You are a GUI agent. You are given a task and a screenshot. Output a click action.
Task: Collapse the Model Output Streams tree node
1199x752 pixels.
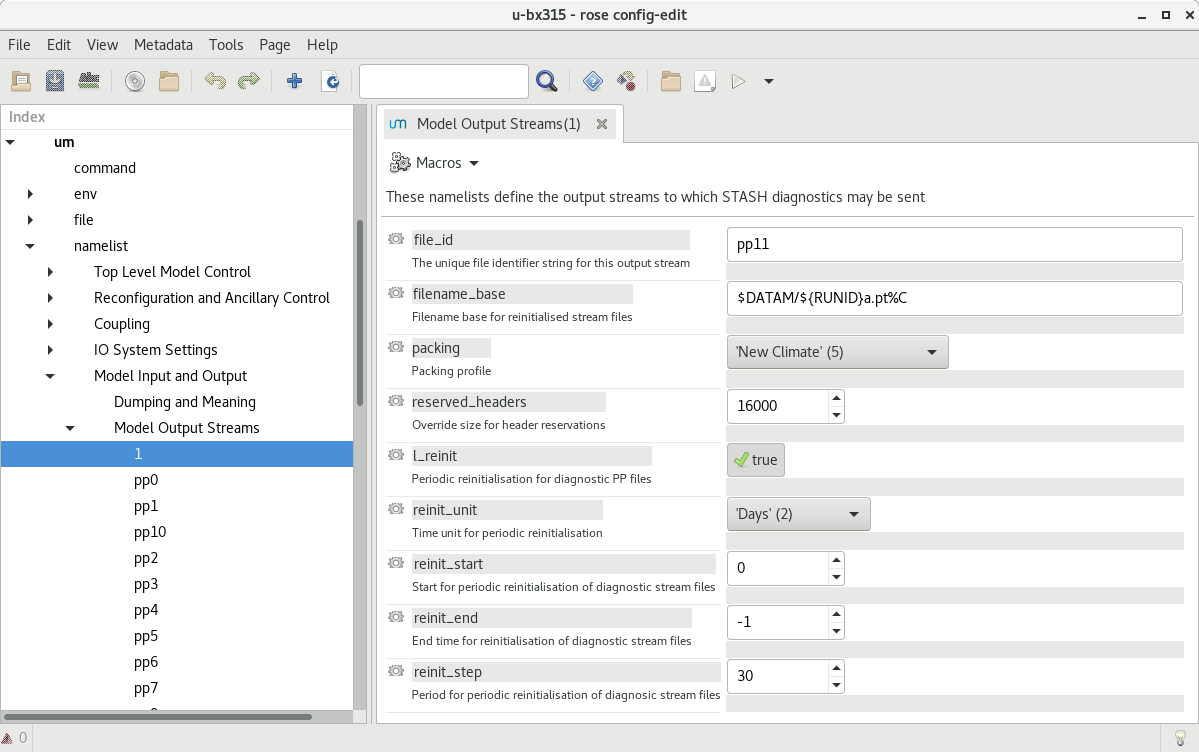(70, 428)
